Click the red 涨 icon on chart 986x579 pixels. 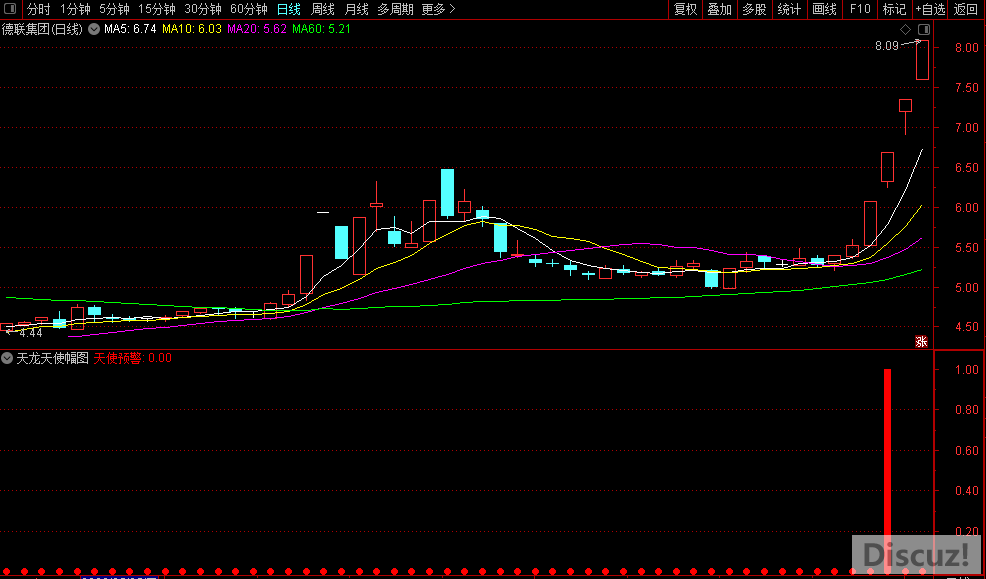921,341
